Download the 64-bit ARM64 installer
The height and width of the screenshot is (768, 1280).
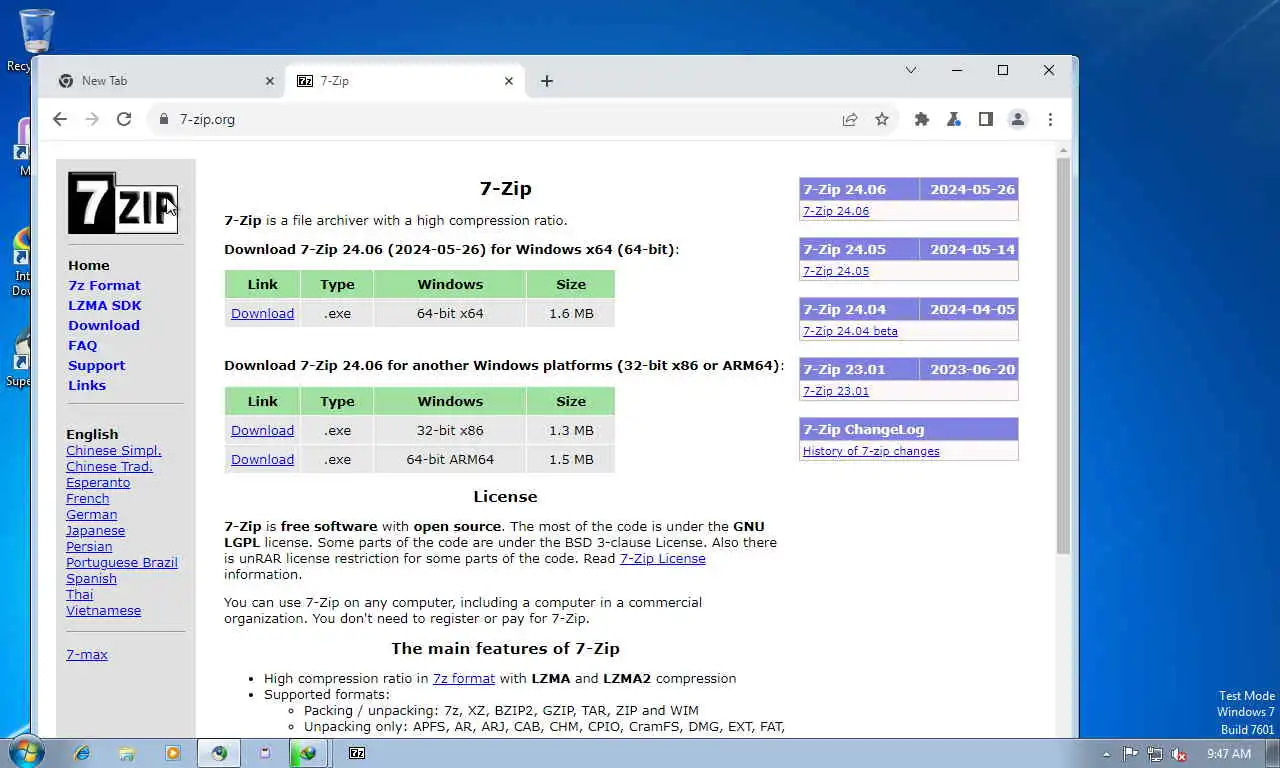pyautogui.click(x=262, y=459)
